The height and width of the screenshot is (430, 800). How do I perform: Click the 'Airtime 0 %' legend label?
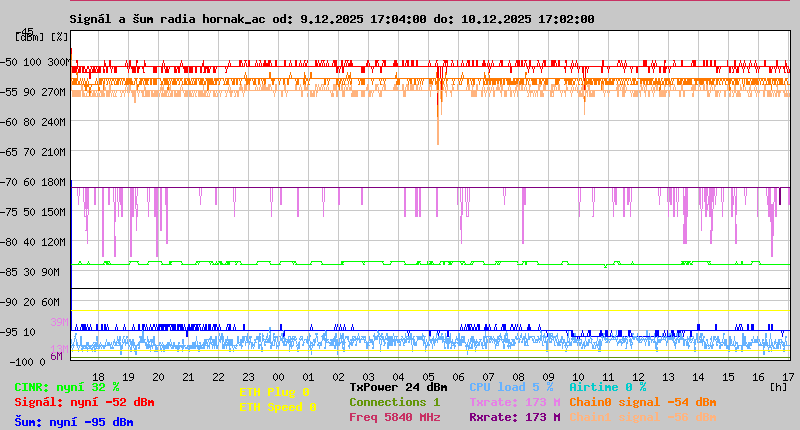[608, 388]
